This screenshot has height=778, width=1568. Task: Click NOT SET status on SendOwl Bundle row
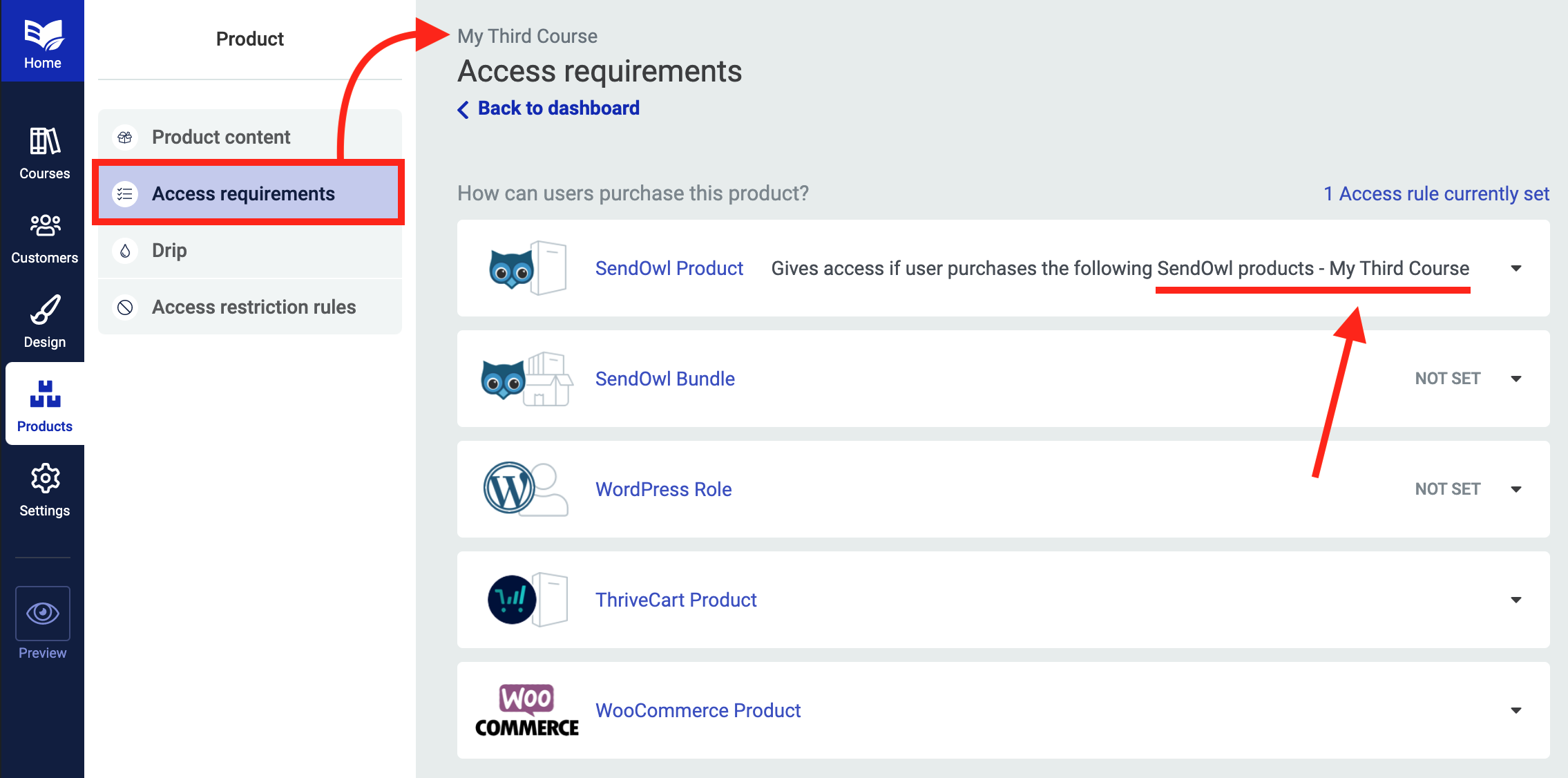tap(1447, 379)
